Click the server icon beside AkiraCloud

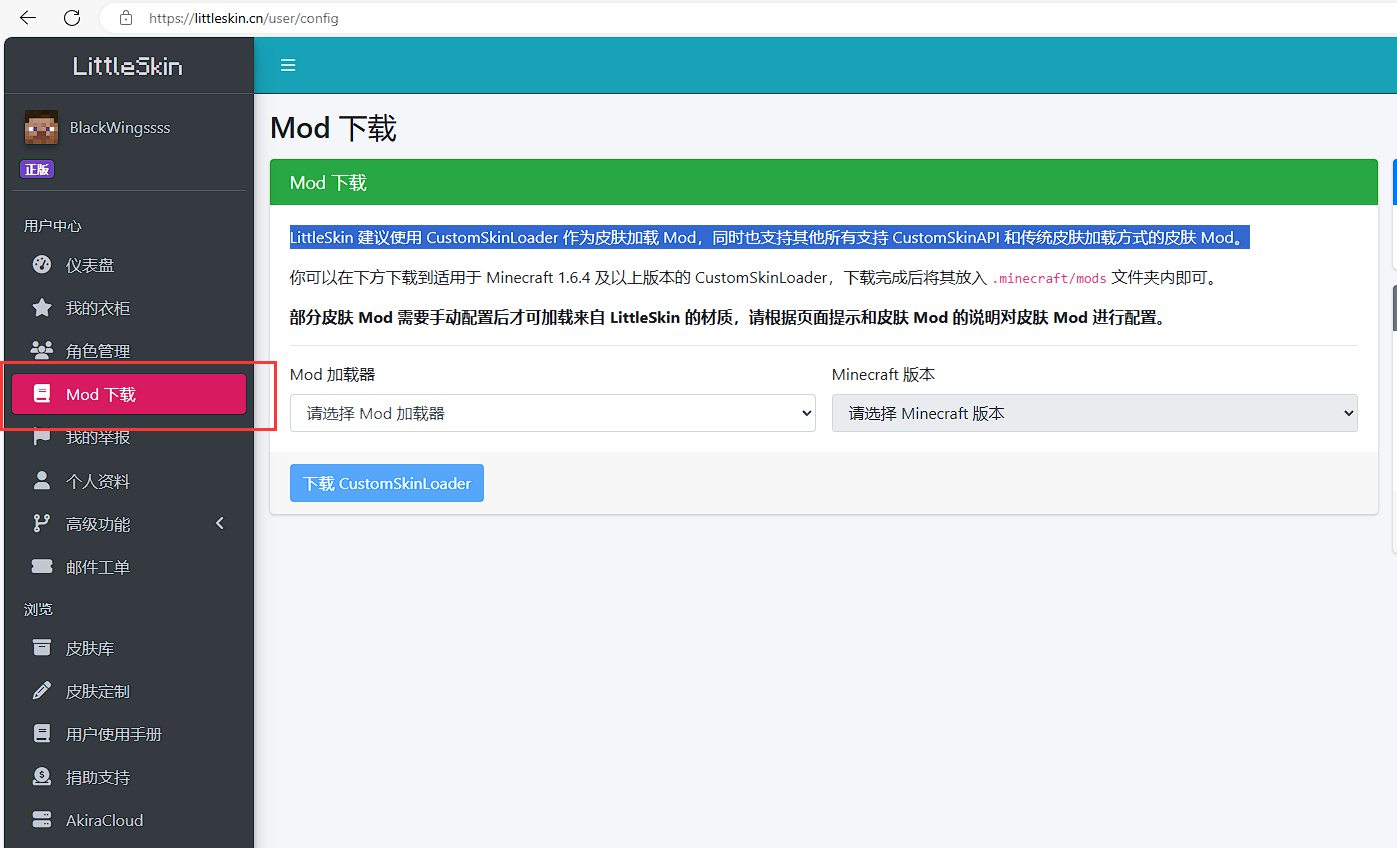click(41, 820)
